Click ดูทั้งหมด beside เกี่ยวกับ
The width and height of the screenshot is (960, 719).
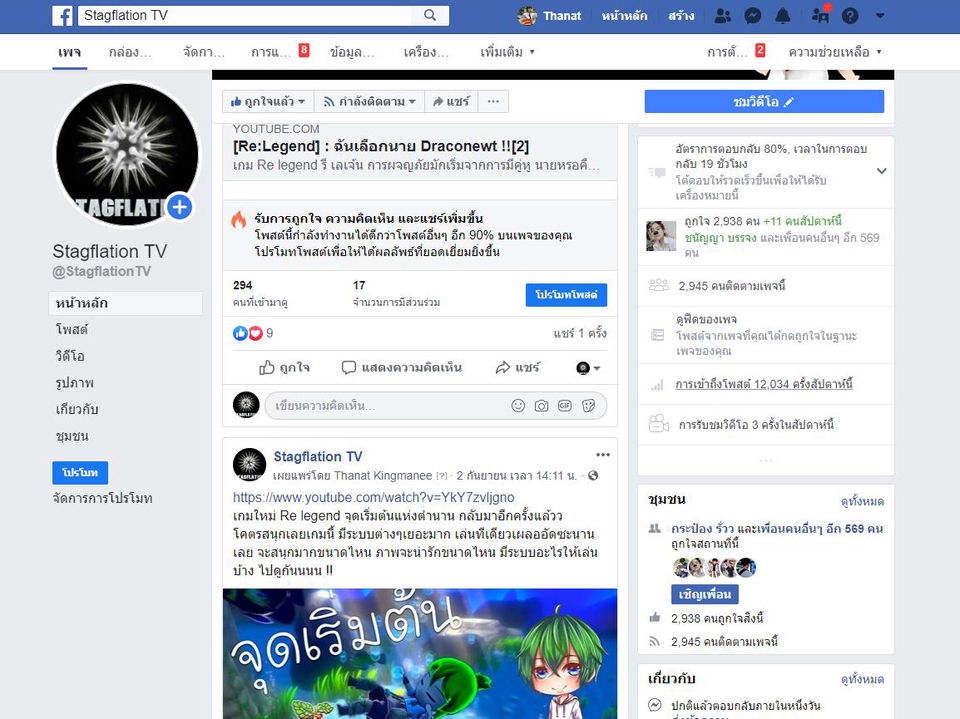point(862,679)
